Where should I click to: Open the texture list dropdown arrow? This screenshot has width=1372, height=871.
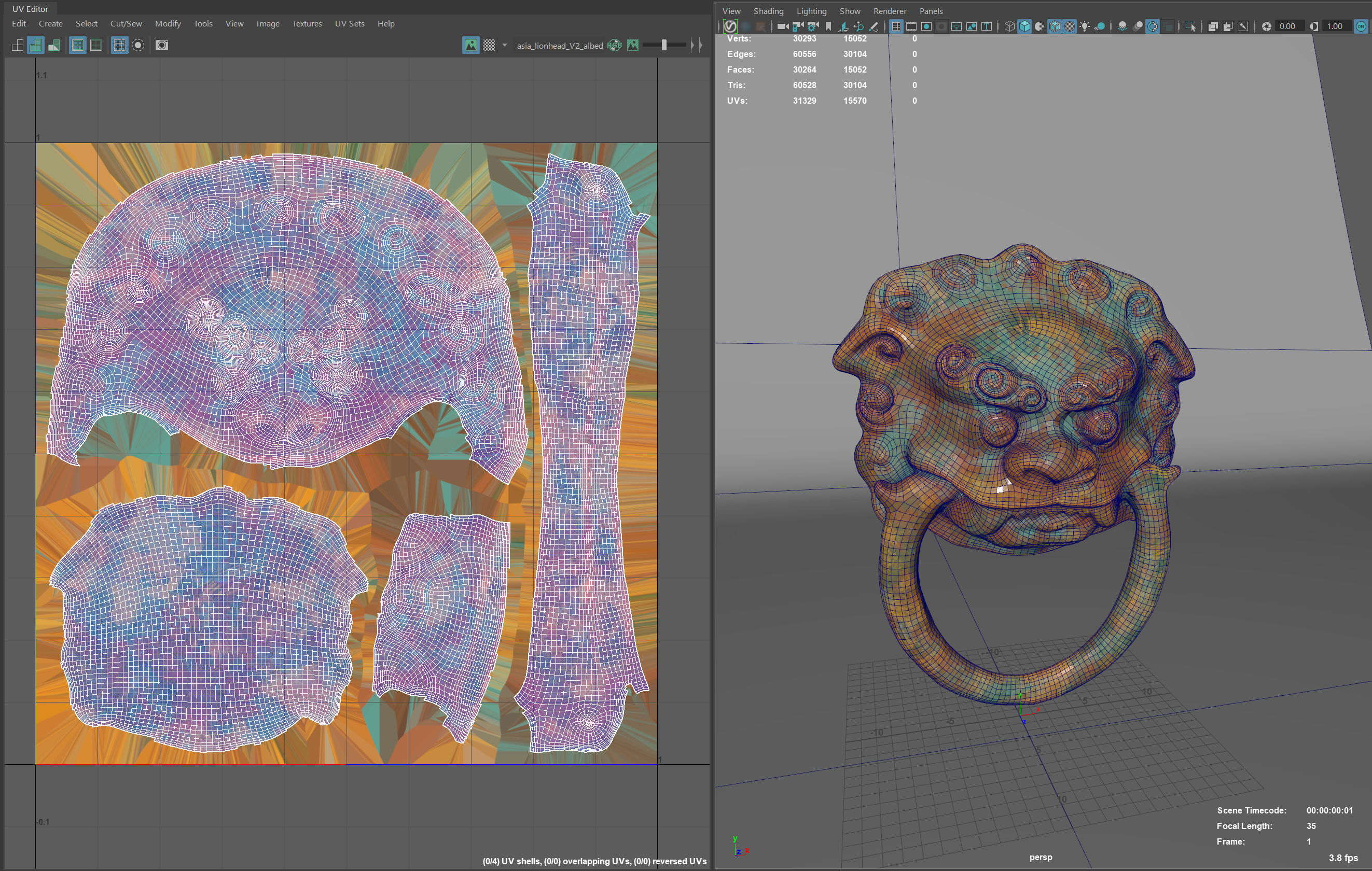[504, 45]
